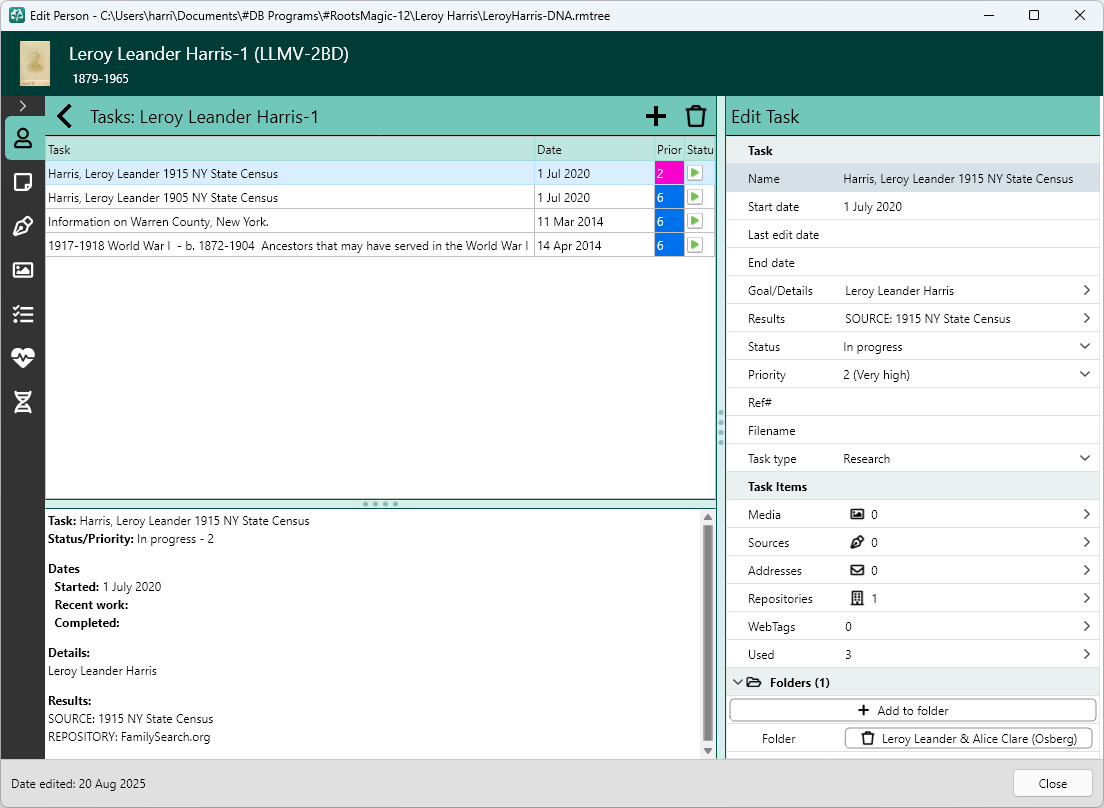This screenshot has height=808, width=1104.
Task: Click the horizontal splitter dots above details
Action: coord(380,504)
